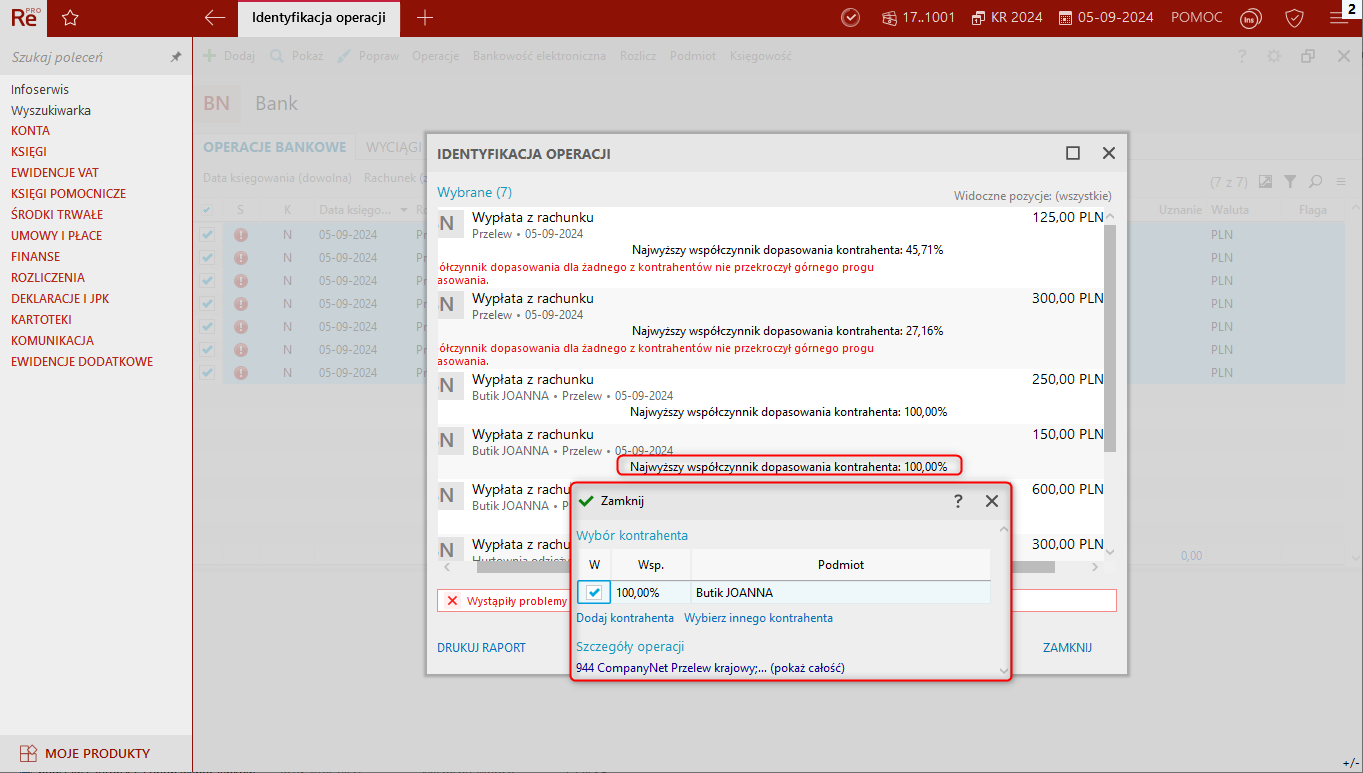The width and height of the screenshot is (1363, 773).
Task: Click help question mark in contractor popup
Action: pyautogui.click(x=958, y=501)
